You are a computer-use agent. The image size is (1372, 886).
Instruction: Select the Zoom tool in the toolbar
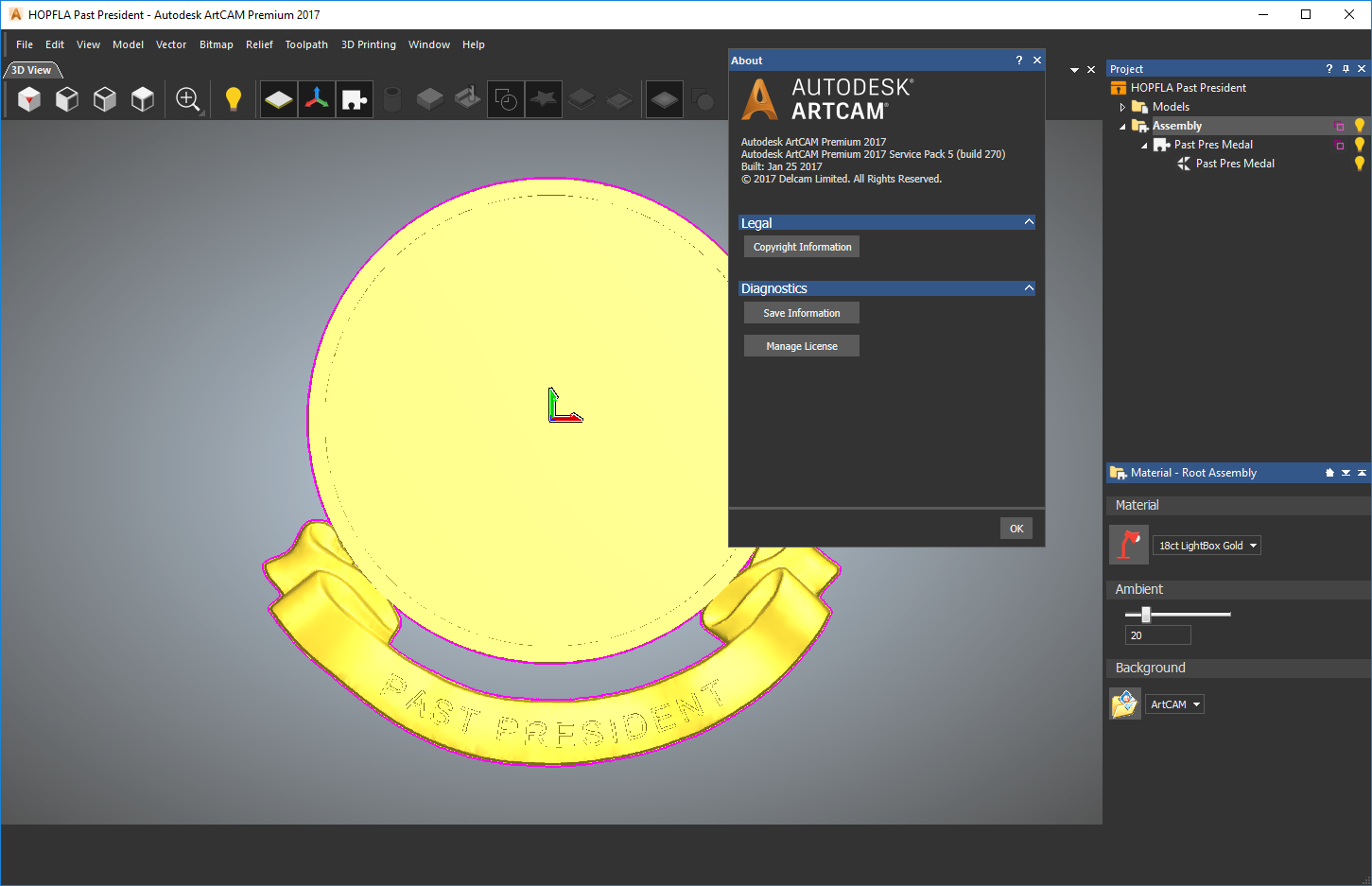tap(187, 98)
